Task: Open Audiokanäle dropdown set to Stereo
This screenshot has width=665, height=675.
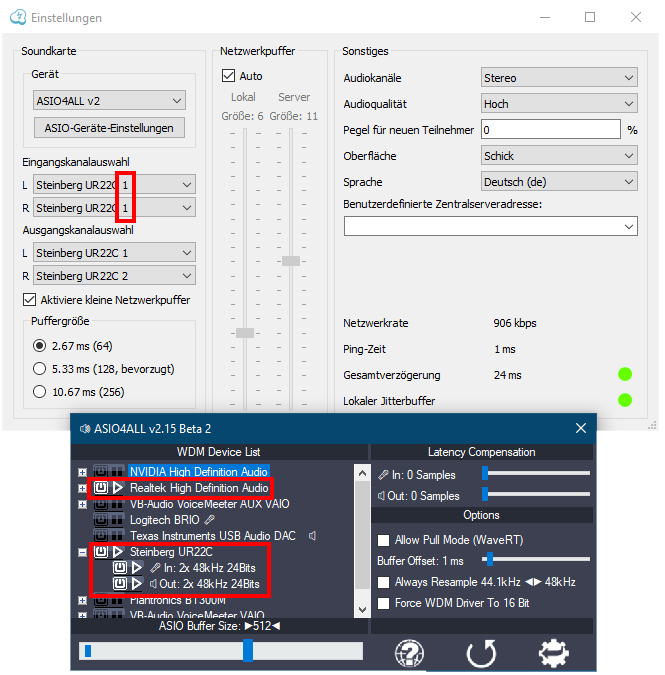Action: click(559, 77)
